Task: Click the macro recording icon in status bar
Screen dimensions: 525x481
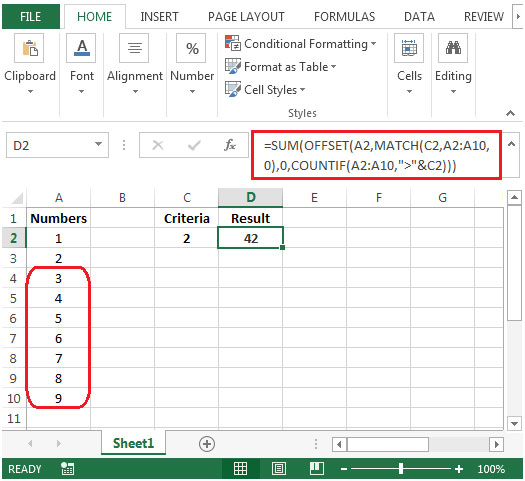Action: point(67,469)
